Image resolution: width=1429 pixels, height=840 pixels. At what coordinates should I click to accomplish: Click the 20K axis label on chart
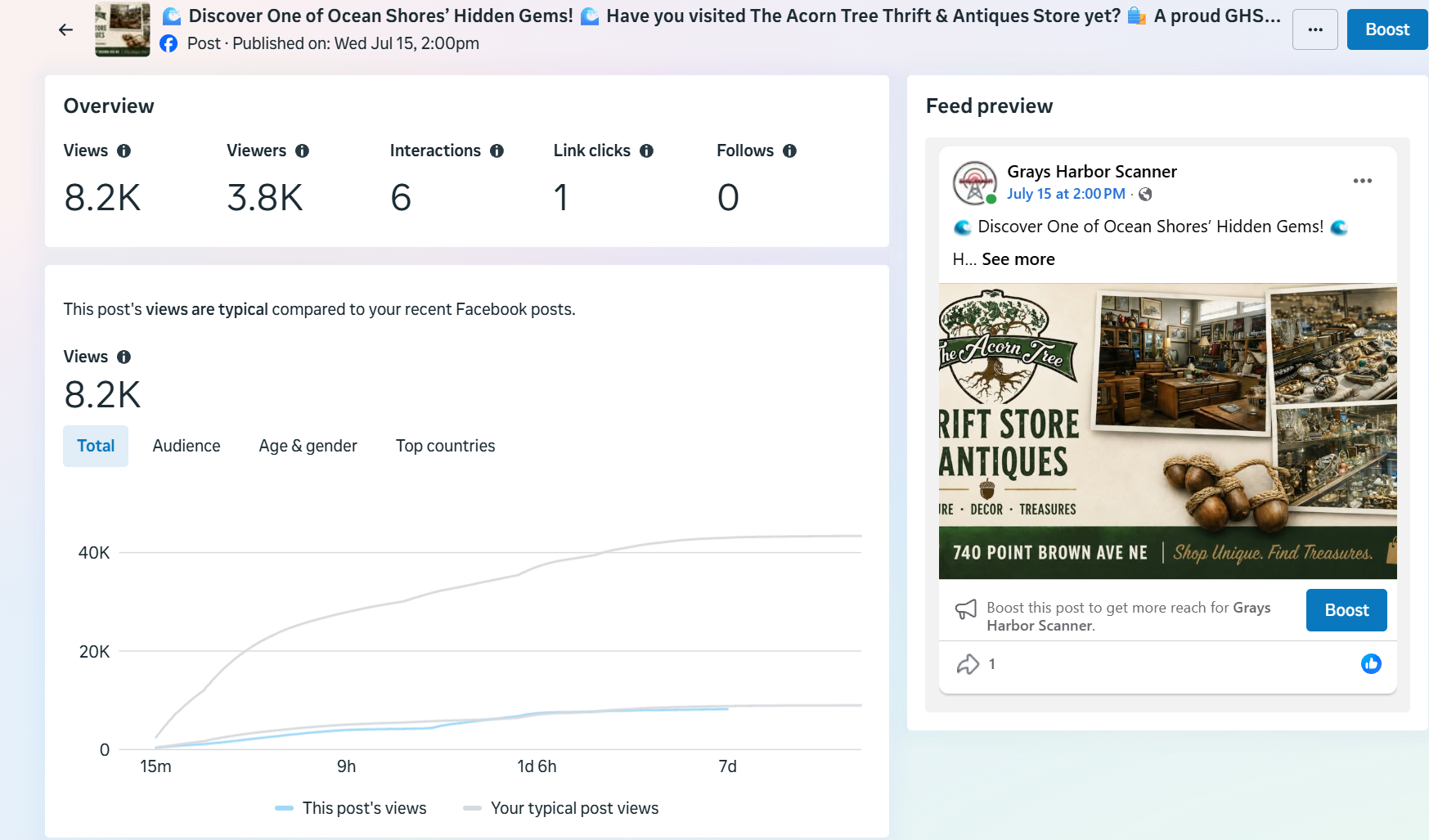pyautogui.click(x=94, y=652)
